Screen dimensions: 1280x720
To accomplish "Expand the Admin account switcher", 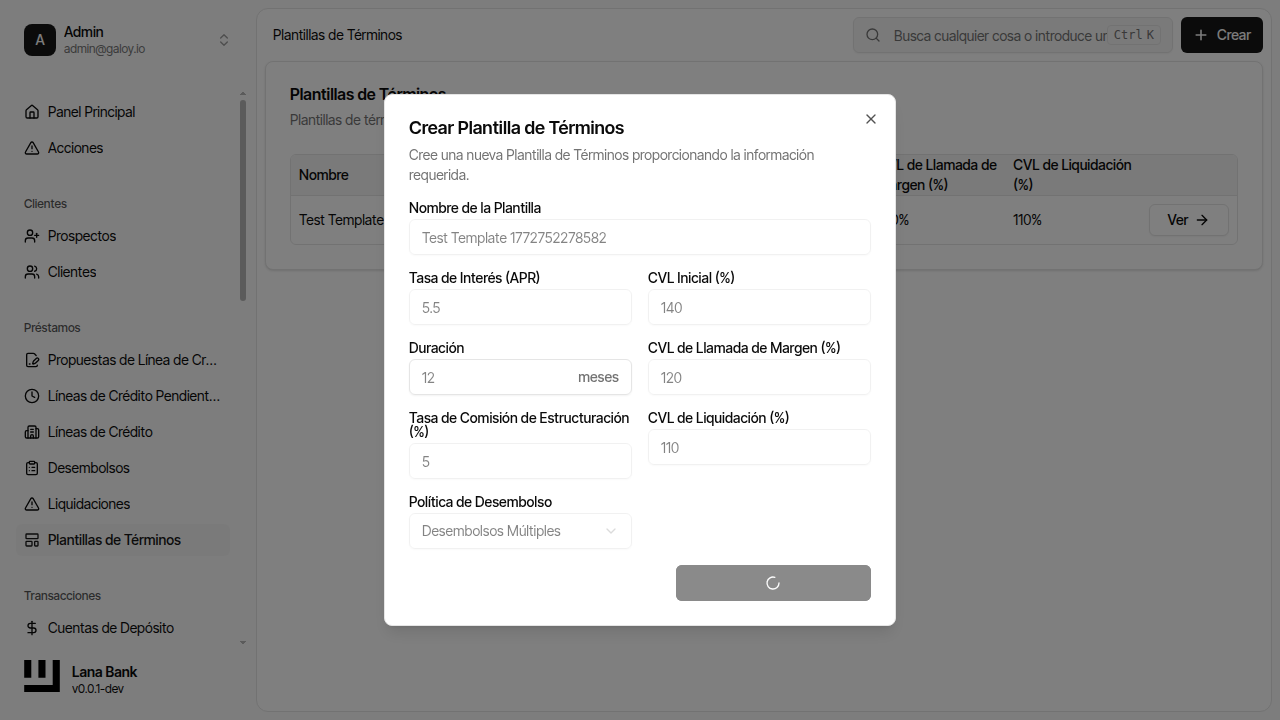I will coord(224,40).
